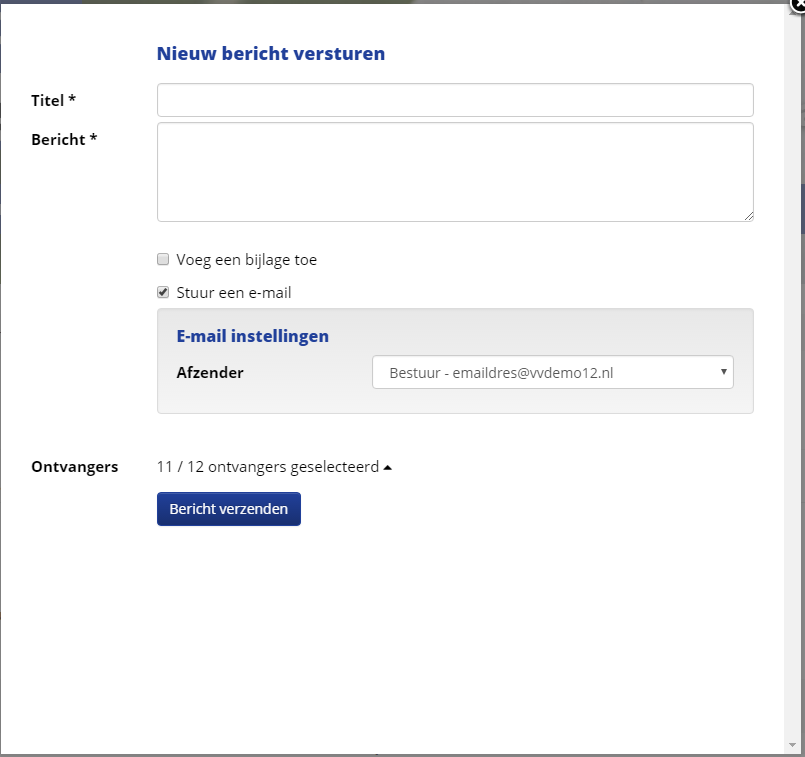805x757 pixels.
Task: Click the triangle arrow beside ontvangers geselecteerd
Action: tap(388, 467)
